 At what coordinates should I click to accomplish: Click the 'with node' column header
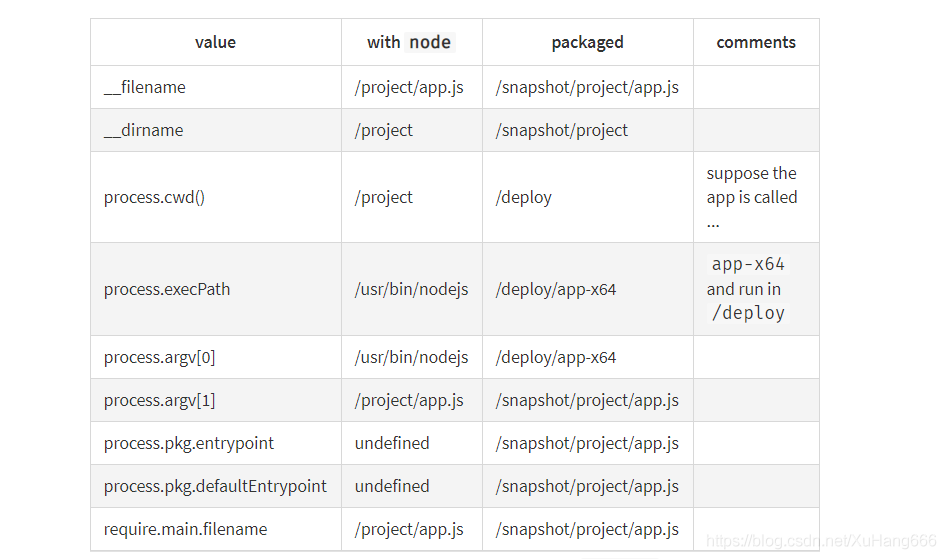[411, 42]
